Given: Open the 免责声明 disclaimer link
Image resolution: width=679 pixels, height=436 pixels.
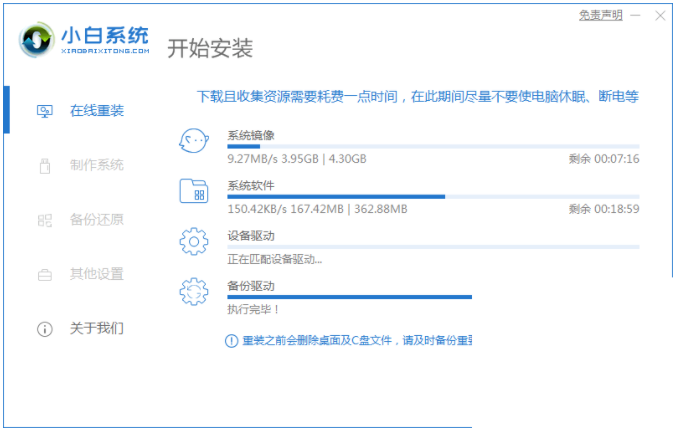Looking at the screenshot, I should [600, 15].
